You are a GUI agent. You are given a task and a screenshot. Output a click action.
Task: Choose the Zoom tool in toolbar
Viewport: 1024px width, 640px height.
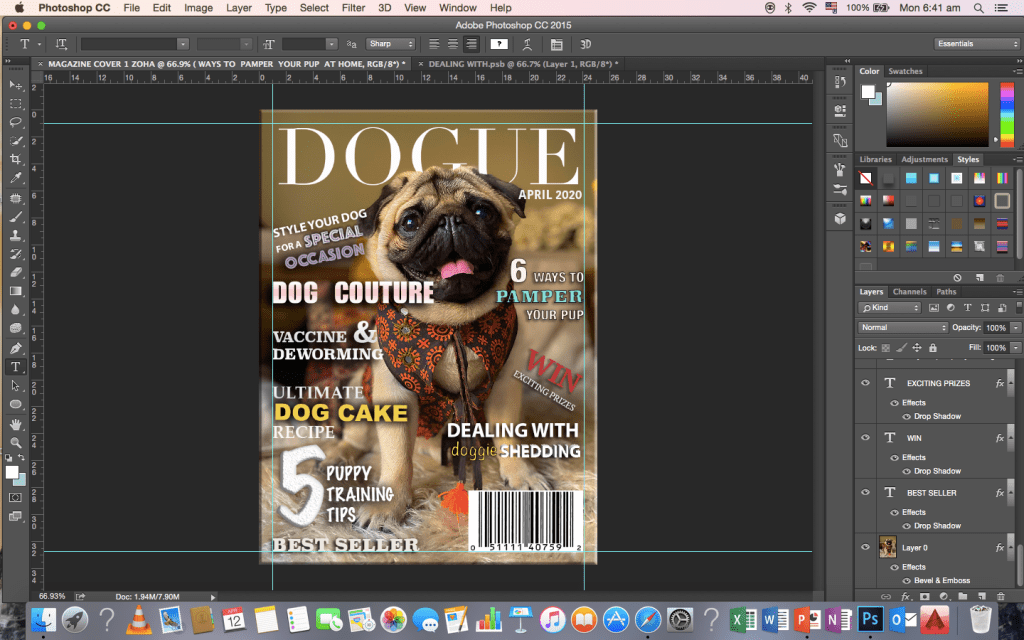click(x=16, y=442)
